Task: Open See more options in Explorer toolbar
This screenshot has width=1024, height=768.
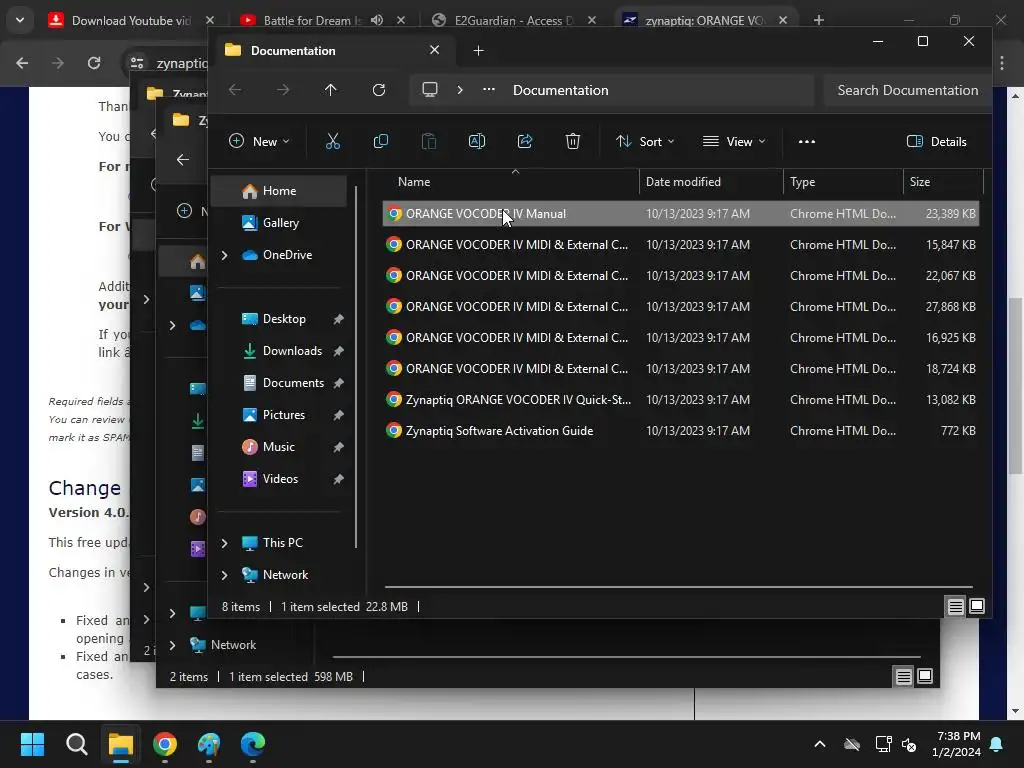Action: click(x=807, y=141)
